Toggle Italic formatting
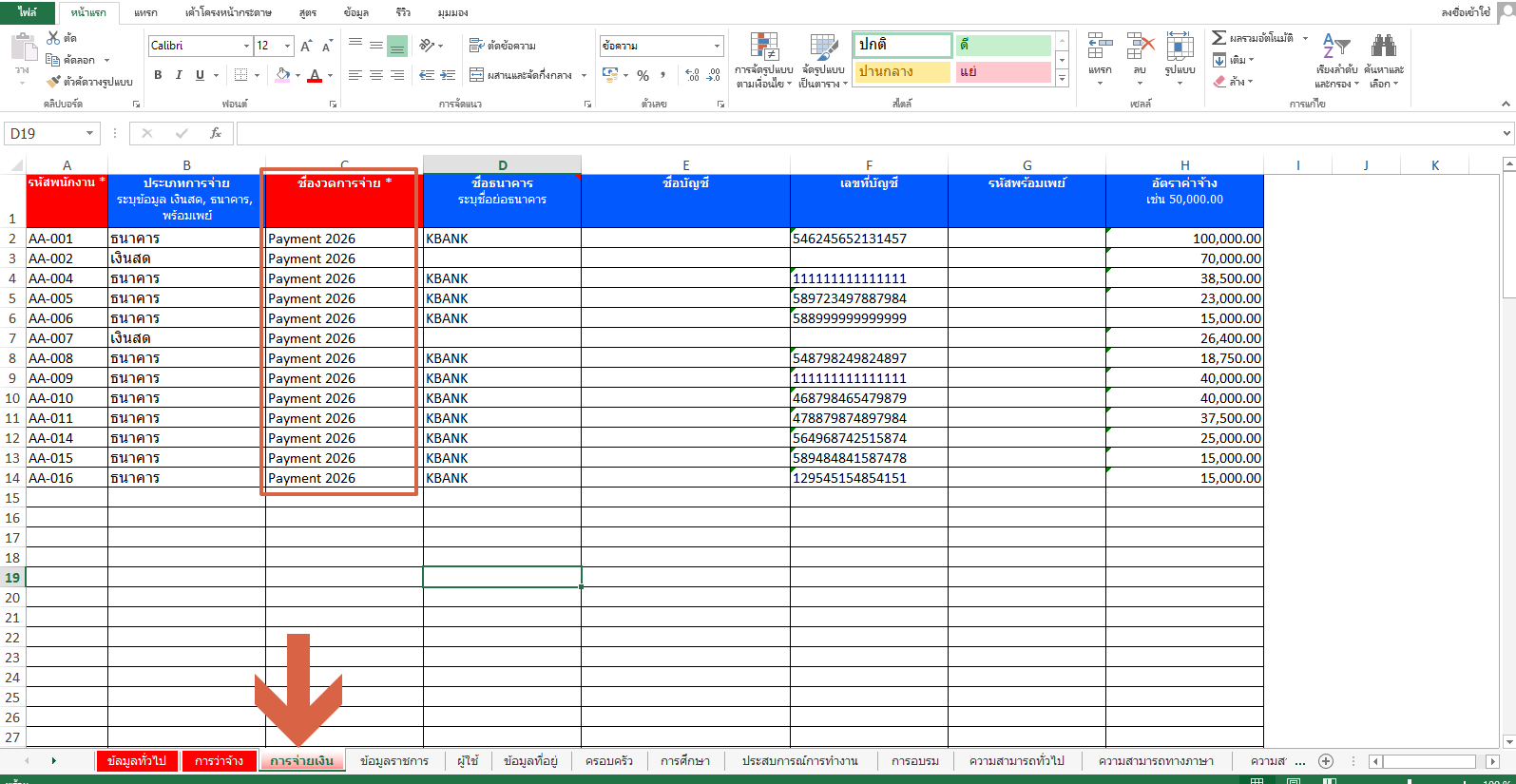This screenshot has width=1516, height=784. (179, 75)
